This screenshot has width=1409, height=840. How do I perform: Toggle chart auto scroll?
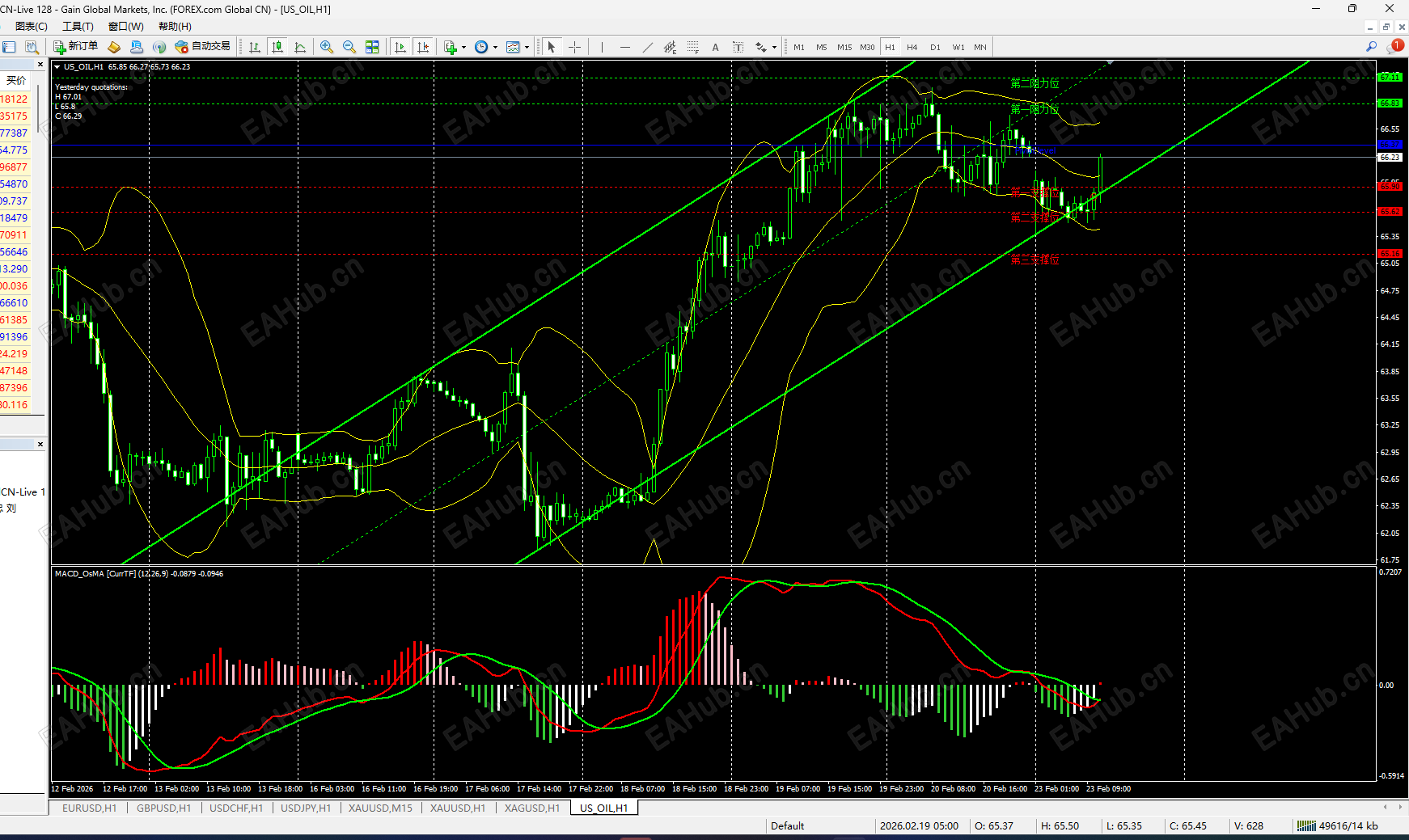[400, 47]
